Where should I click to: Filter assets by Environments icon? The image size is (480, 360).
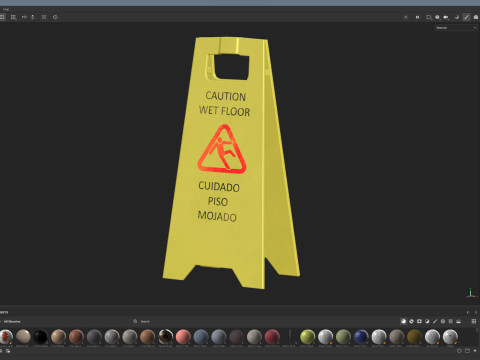click(459, 321)
